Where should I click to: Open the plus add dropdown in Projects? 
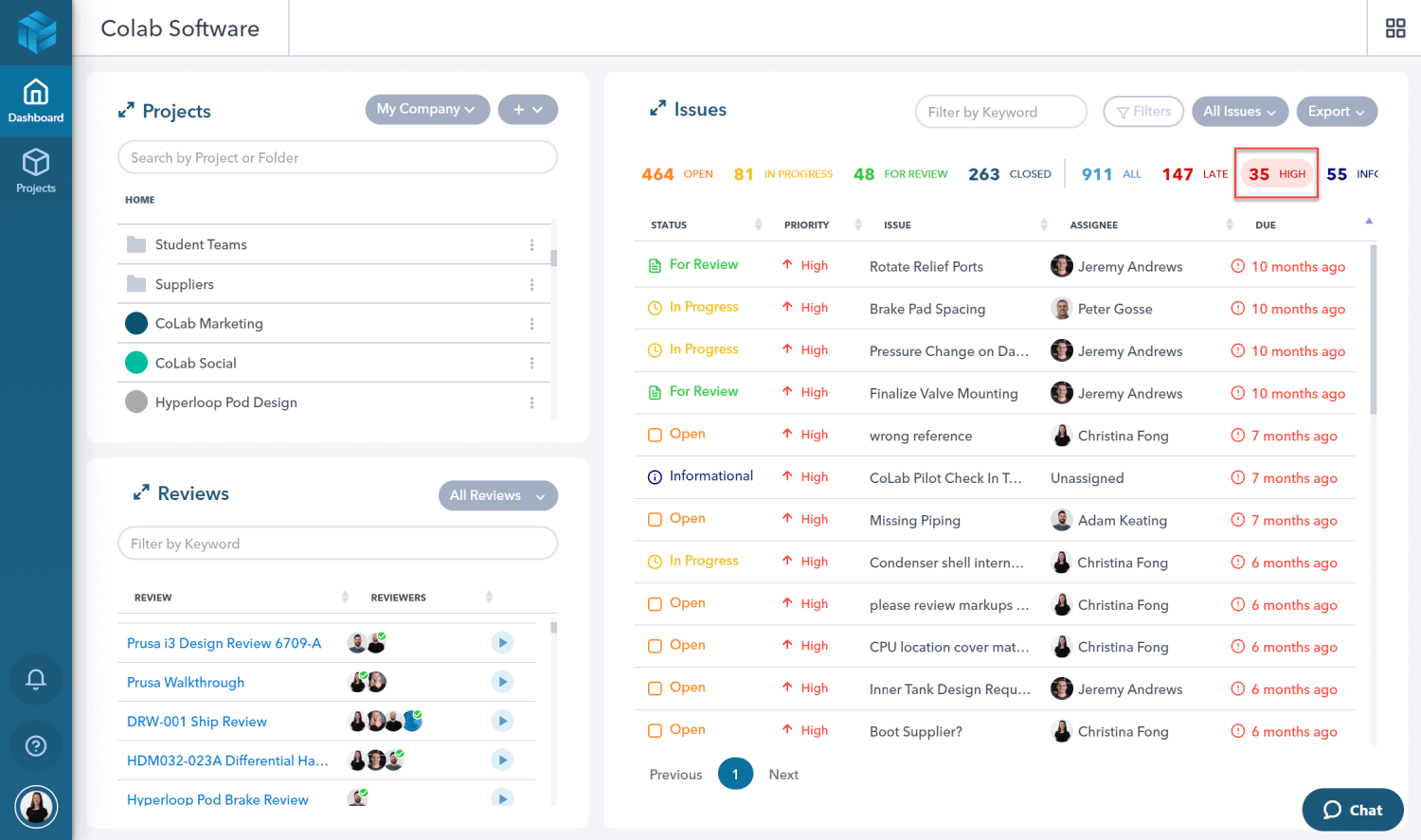(528, 109)
